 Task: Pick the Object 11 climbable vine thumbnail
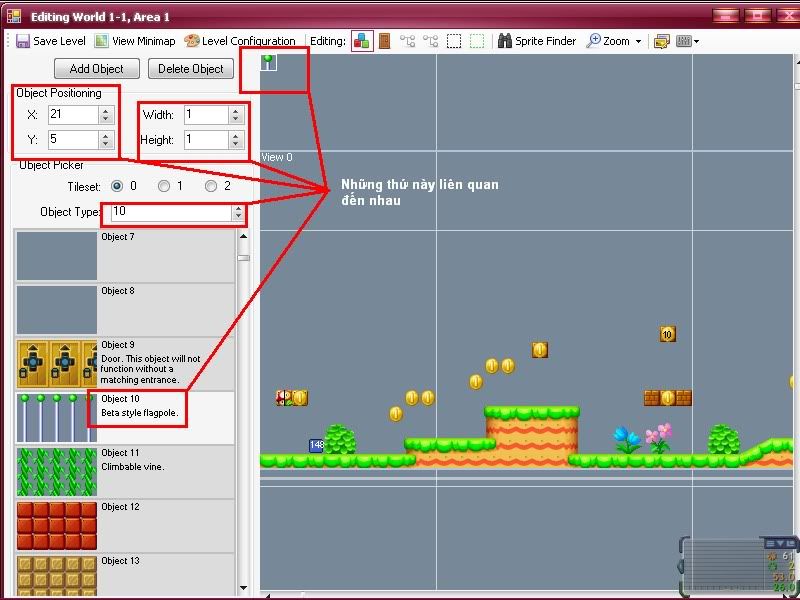click(57, 472)
